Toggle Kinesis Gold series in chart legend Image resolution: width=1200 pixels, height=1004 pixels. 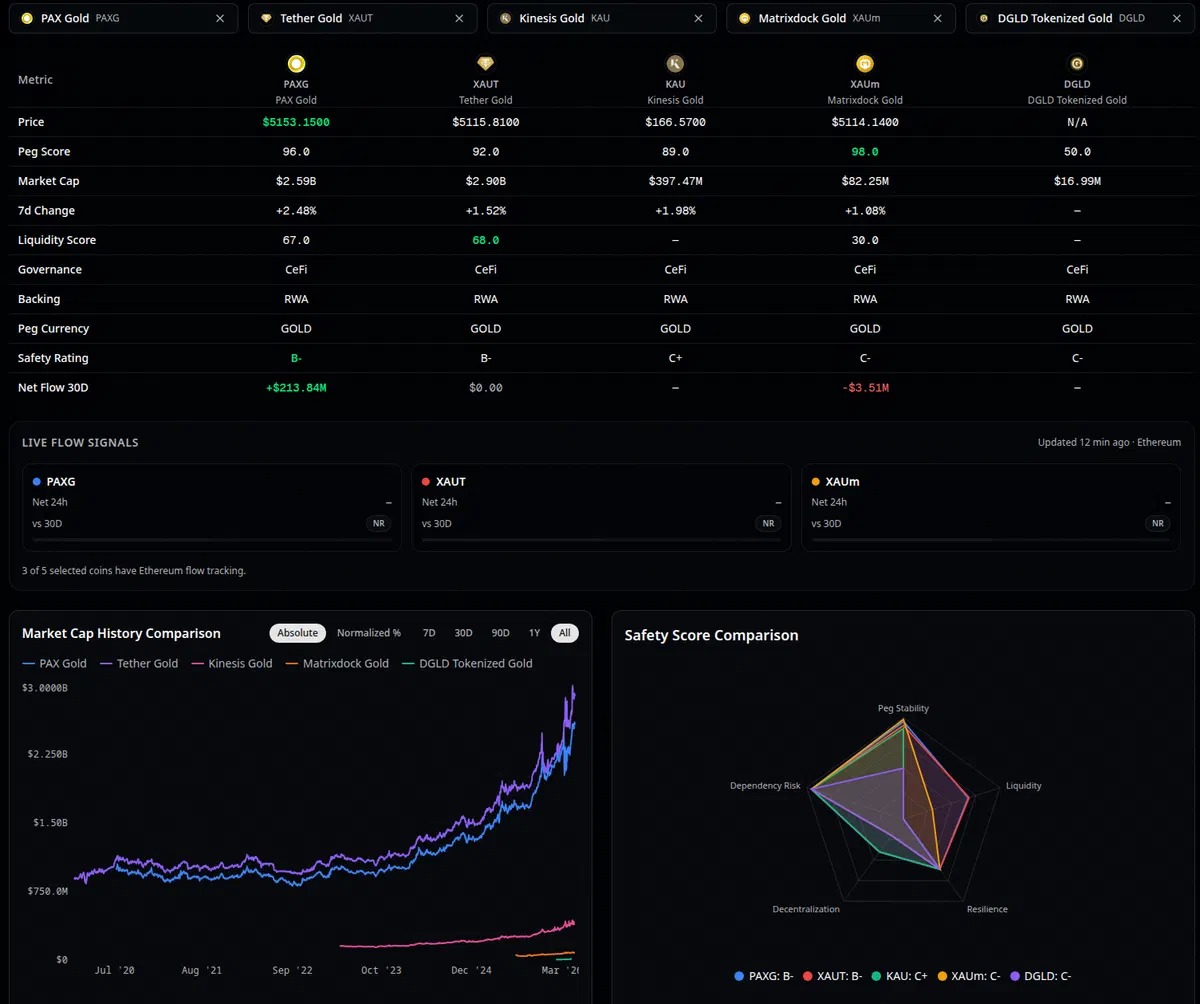click(x=231, y=663)
